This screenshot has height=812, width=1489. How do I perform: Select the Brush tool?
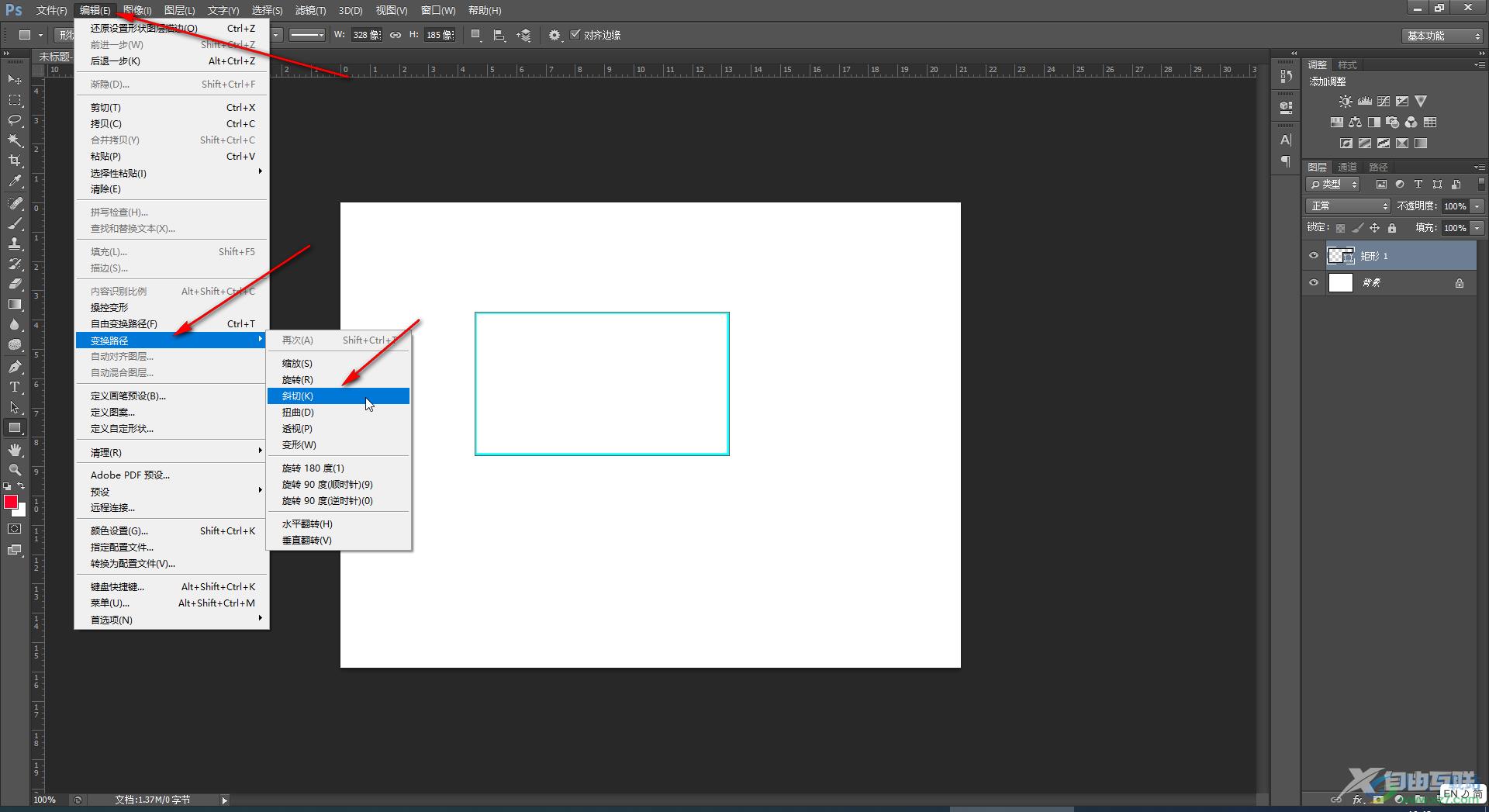click(15, 223)
